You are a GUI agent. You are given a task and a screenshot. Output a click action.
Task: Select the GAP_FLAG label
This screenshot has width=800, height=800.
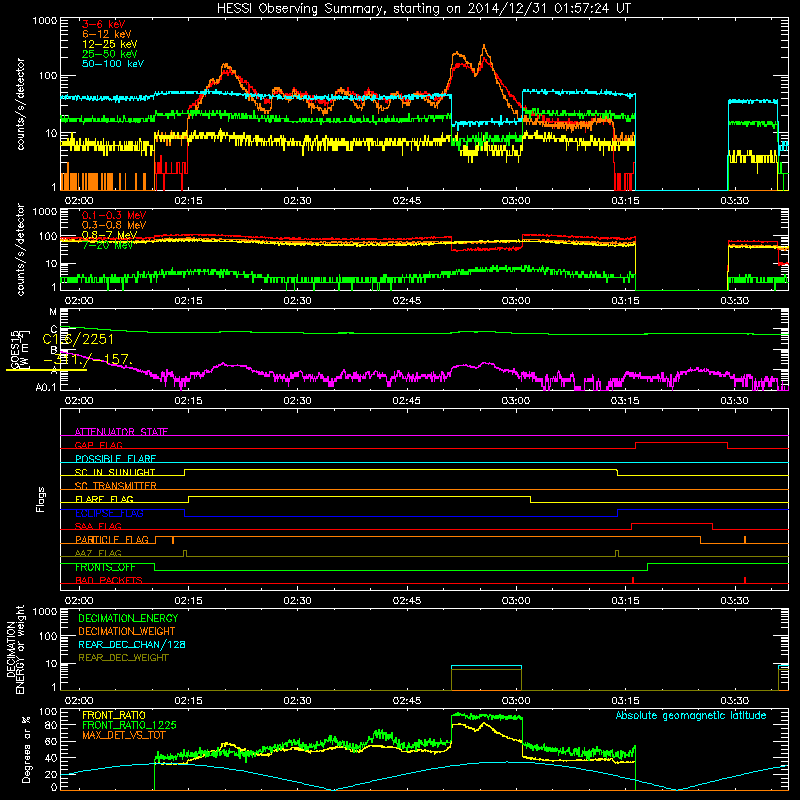coord(98,445)
